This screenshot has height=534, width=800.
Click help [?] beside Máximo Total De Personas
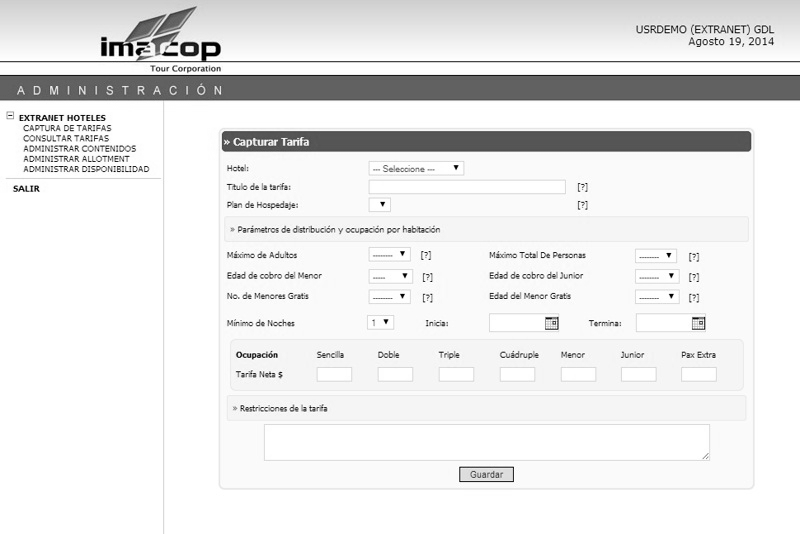click(693, 257)
